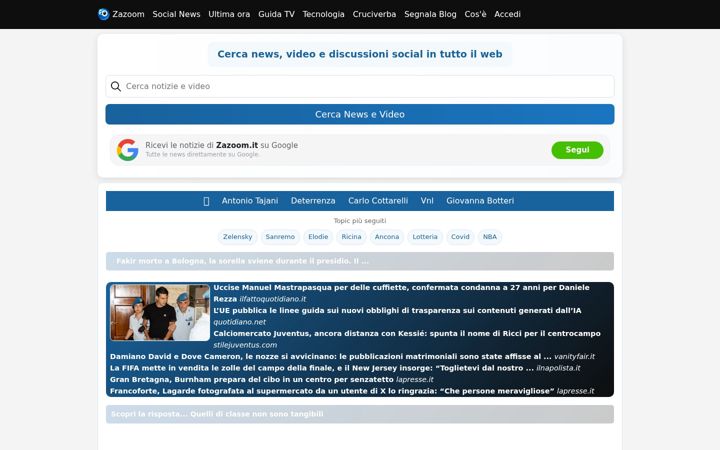Select the NBA topic tag
This screenshot has height=450, width=720.
[x=489, y=237]
